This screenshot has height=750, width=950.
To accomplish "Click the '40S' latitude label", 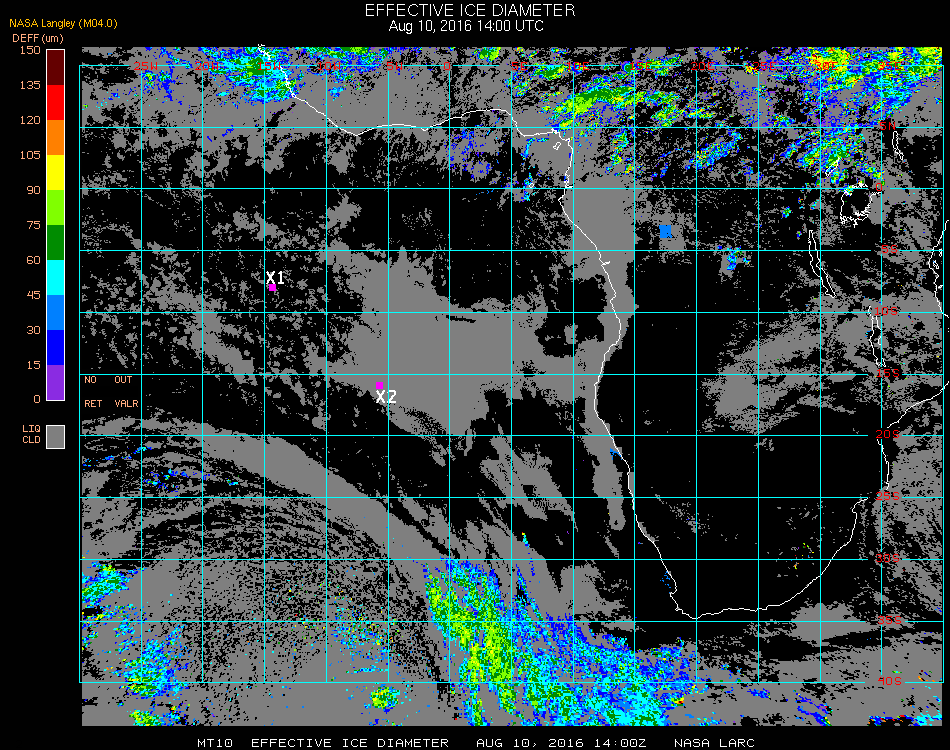I will click(889, 682).
